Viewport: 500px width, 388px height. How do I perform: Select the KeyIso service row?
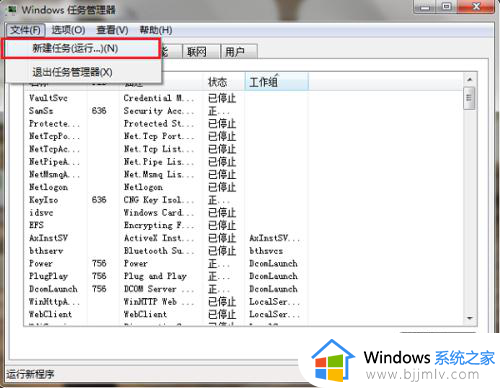coord(165,200)
